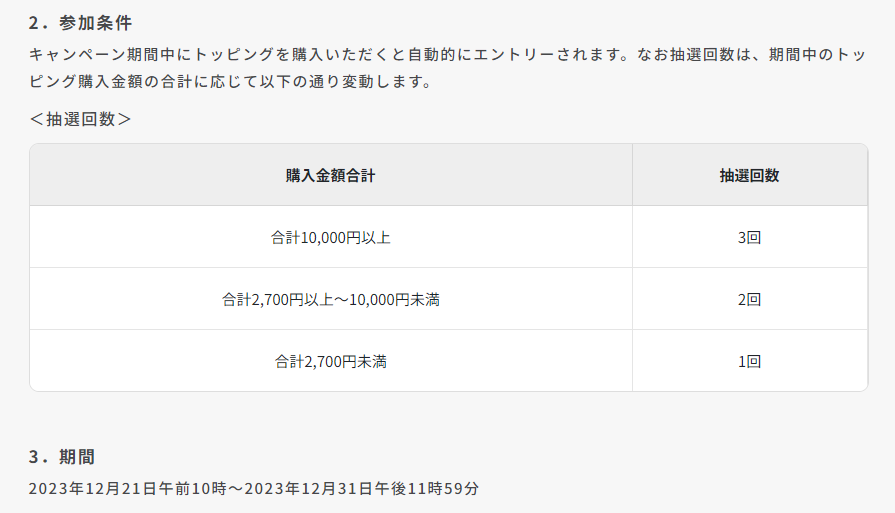Click the campaign period date text
The width and height of the screenshot is (895, 513).
coord(254,488)
